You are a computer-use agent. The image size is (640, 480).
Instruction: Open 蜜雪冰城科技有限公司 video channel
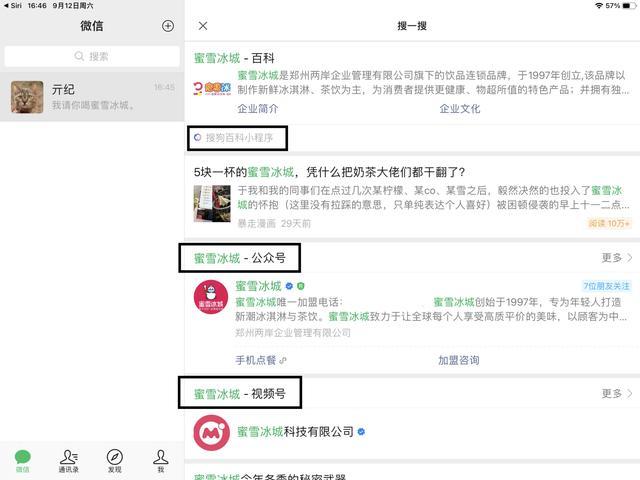295,431
